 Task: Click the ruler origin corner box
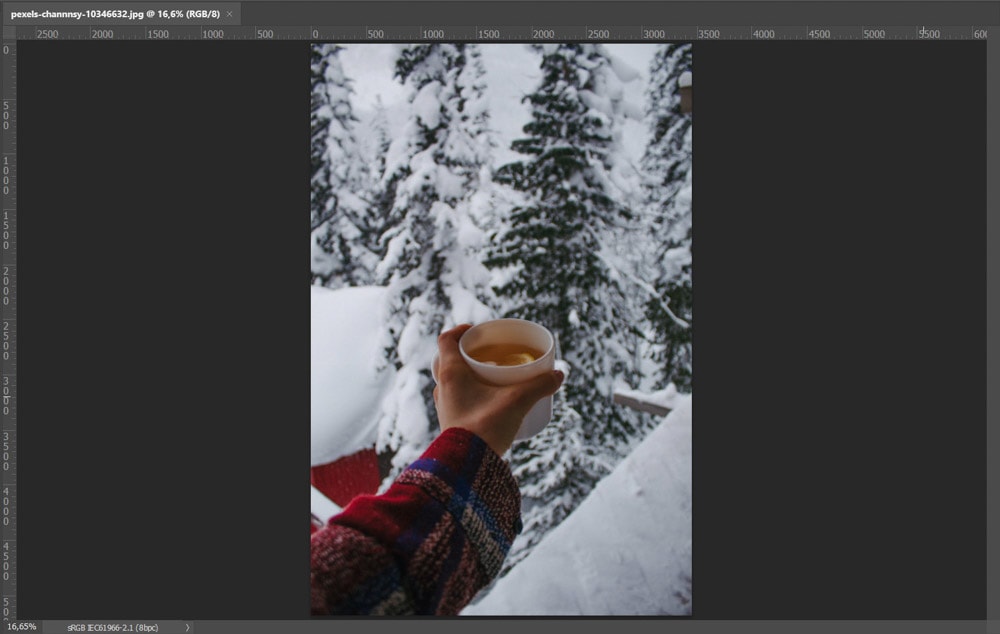[x=7, y=34]
